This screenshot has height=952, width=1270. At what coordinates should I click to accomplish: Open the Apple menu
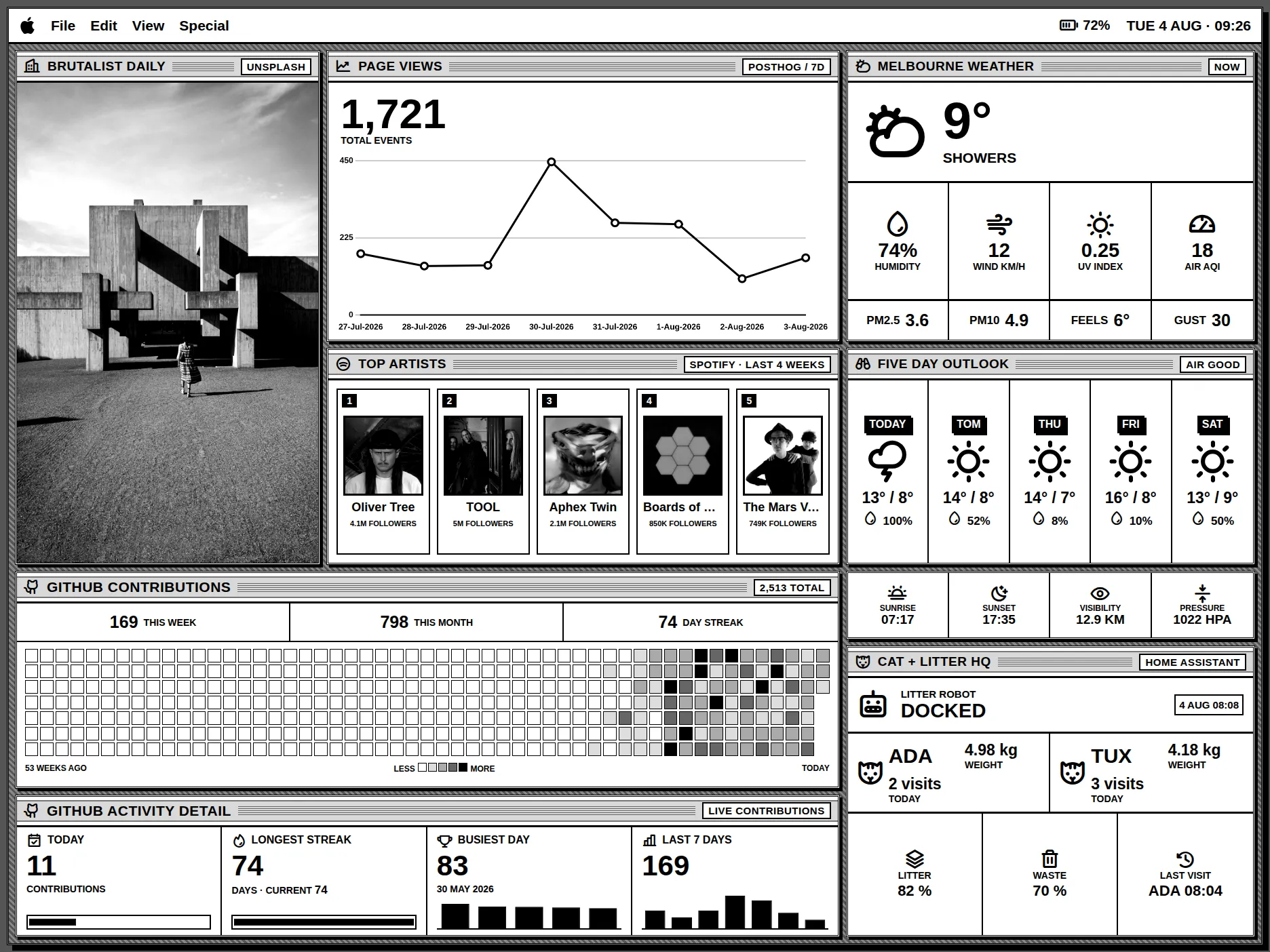28,26
